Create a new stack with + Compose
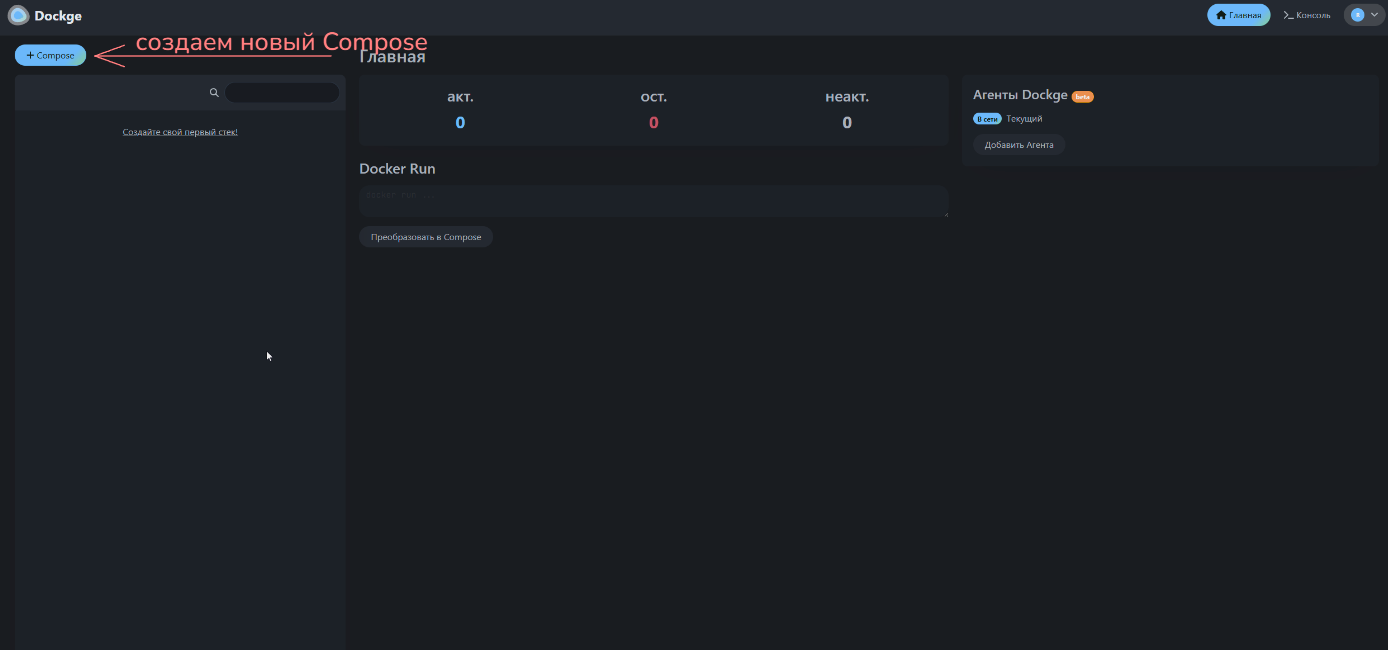 50,55
